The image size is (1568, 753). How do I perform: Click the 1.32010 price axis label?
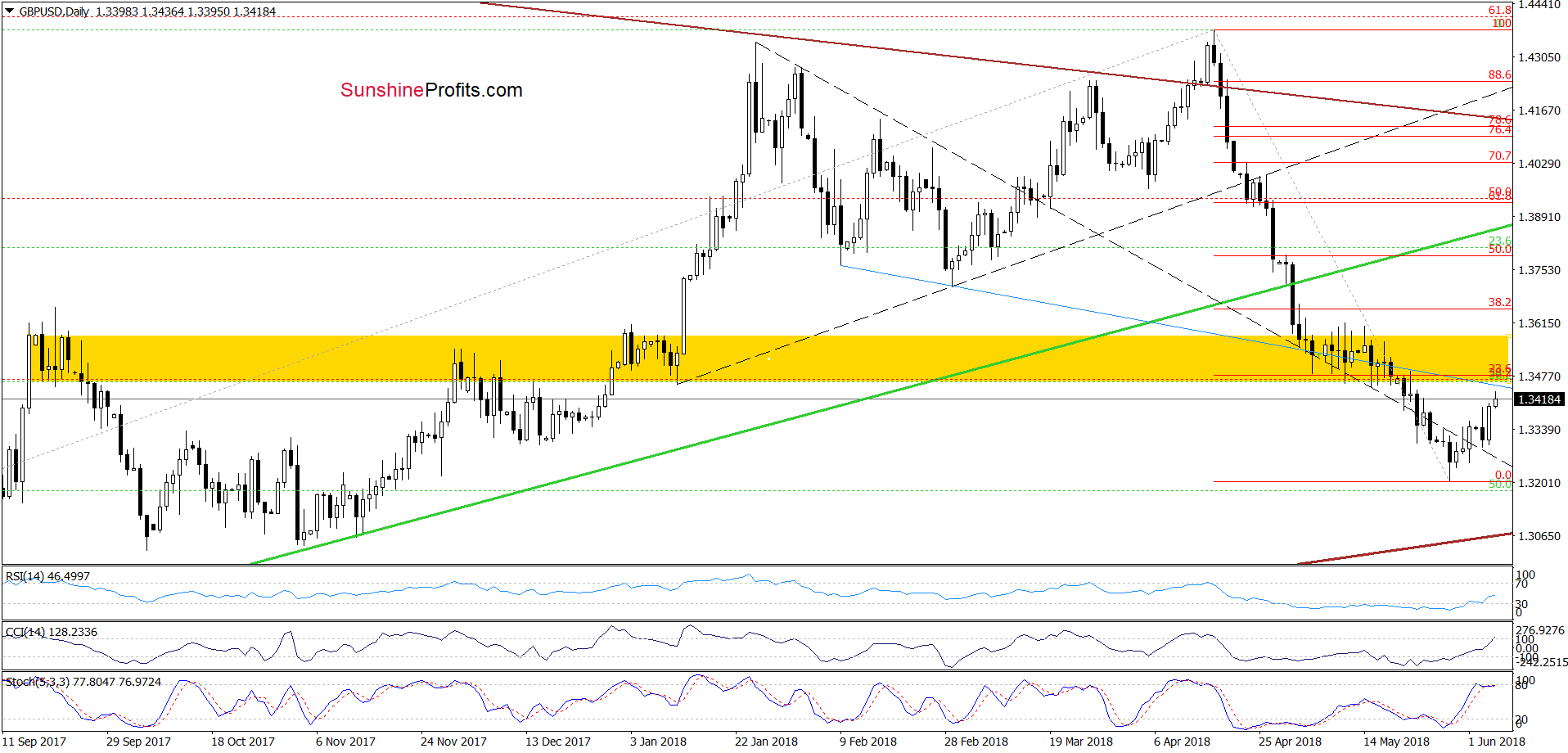1539,483
